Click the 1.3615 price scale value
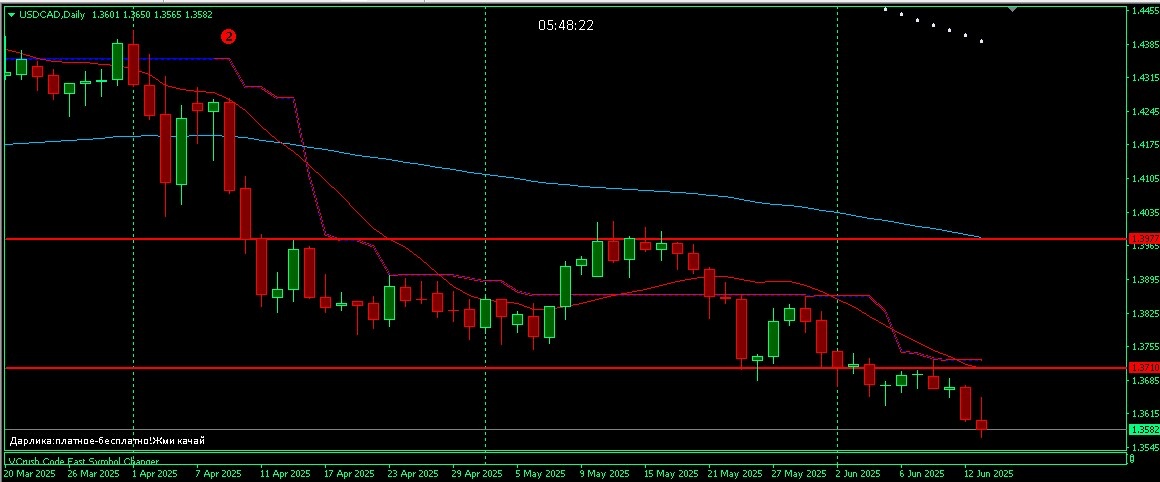Image resolution: width=1160 pixels, height=482 pixels. coord(1144,414)
